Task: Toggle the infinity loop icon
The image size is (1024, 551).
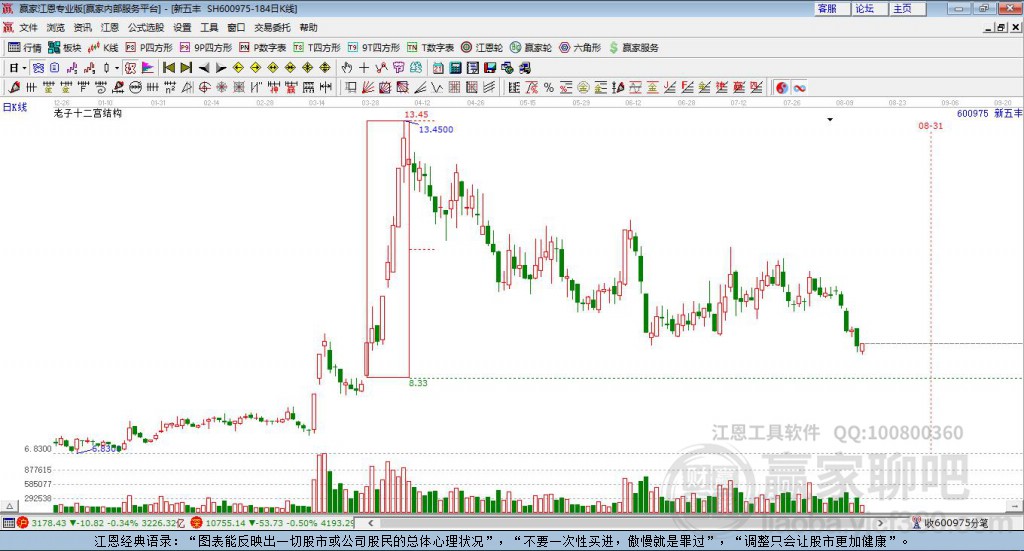Action: pyautogui.click(x=799, y=87)
